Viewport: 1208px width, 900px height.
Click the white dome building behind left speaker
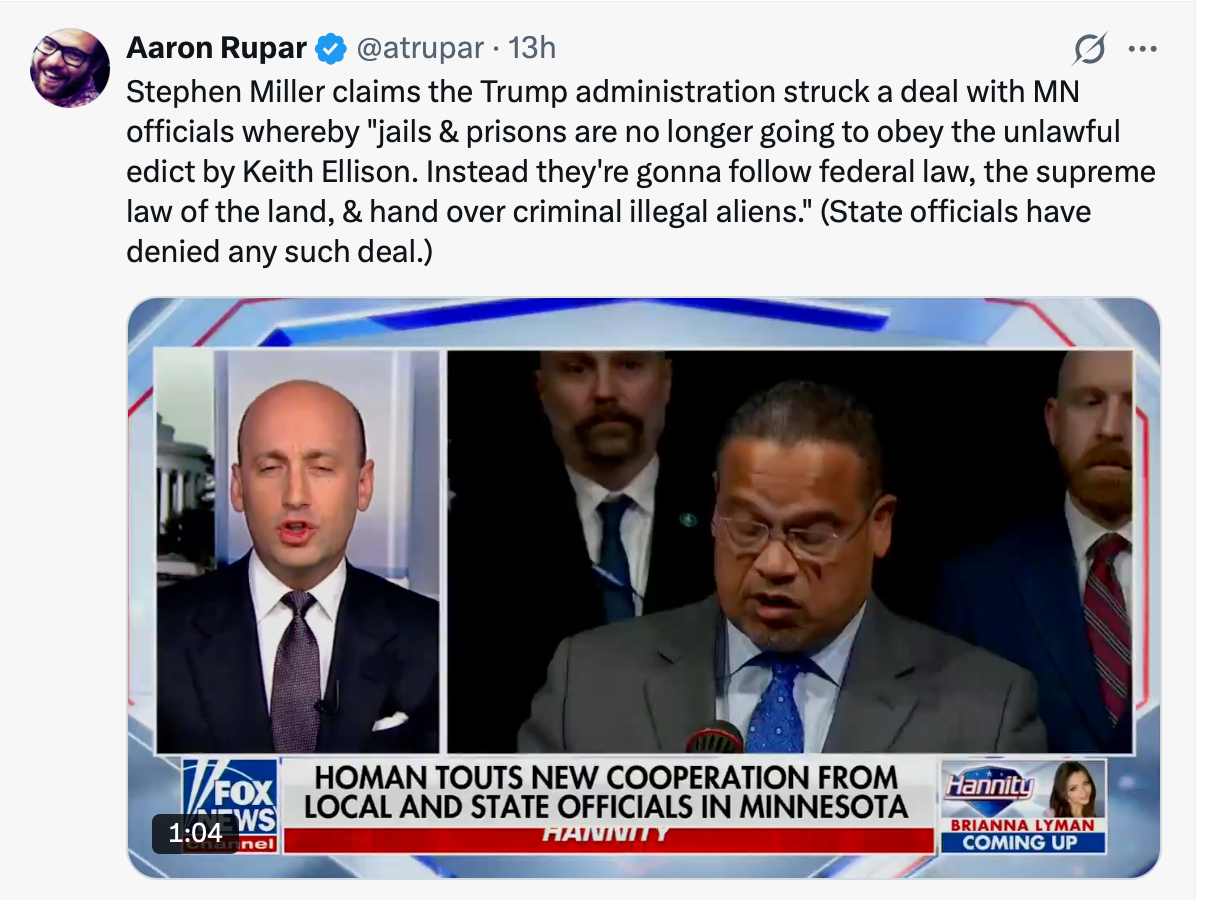pos(185,470)
